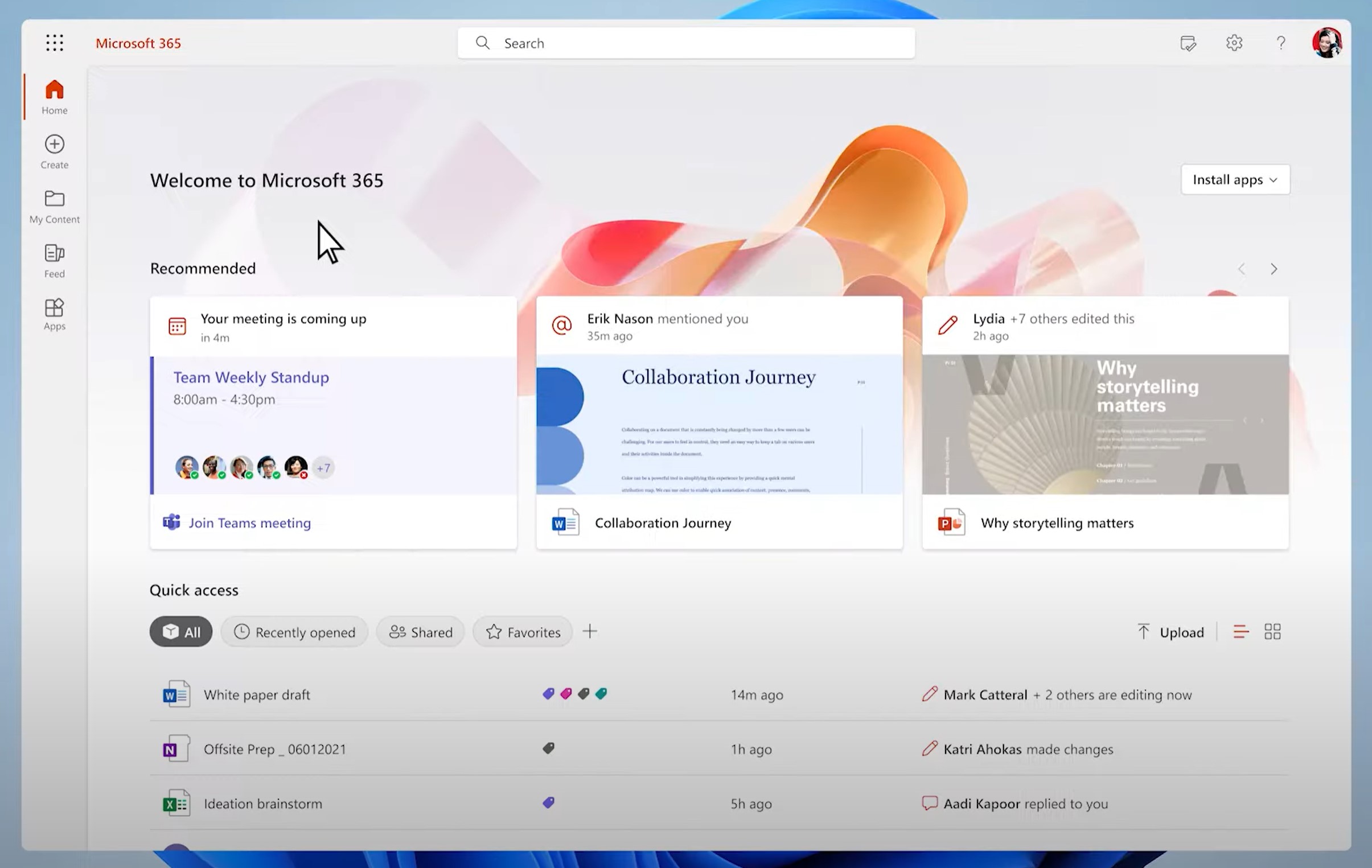The width and height of the screenshot is (1372, 868).
Task: Click the search magnifier icon
Action: 483,43
